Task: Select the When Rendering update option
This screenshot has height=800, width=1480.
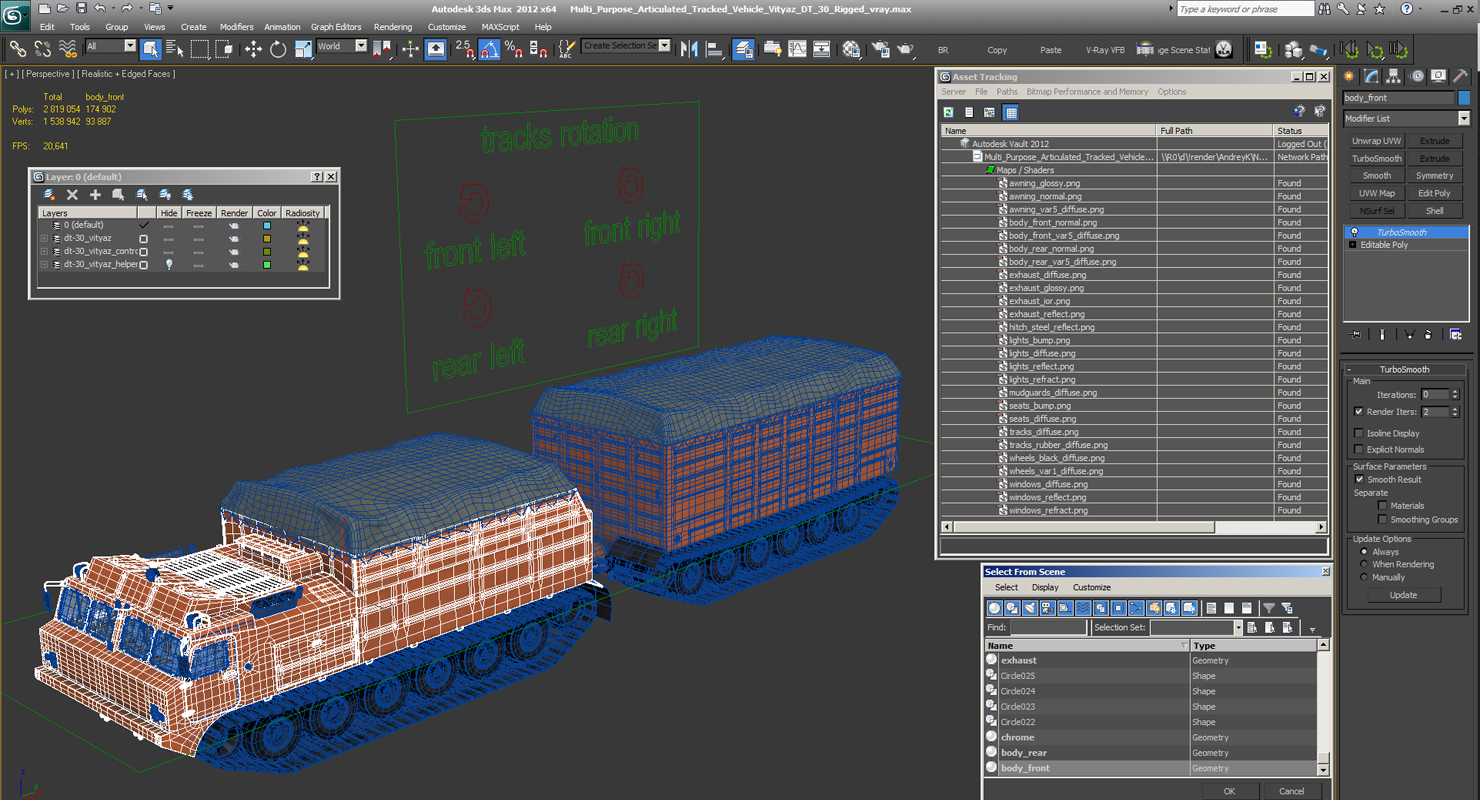Action: point(1364,564)
